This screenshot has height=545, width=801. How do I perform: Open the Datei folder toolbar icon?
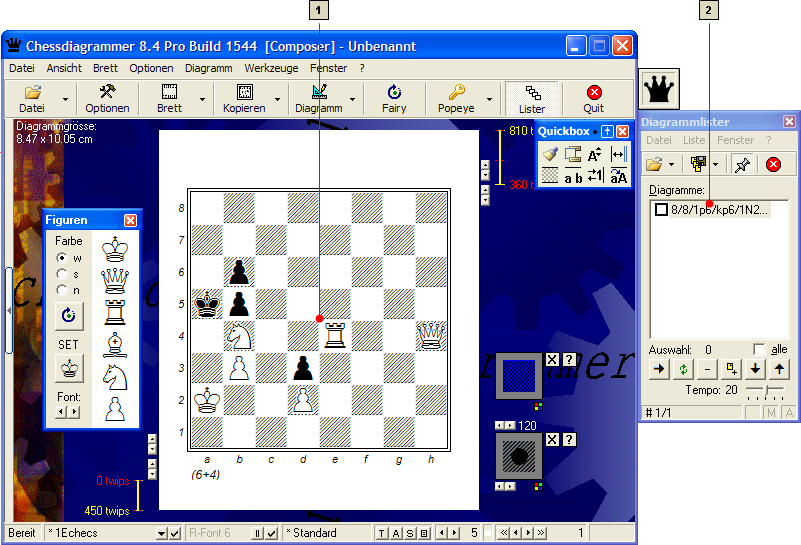32,98
